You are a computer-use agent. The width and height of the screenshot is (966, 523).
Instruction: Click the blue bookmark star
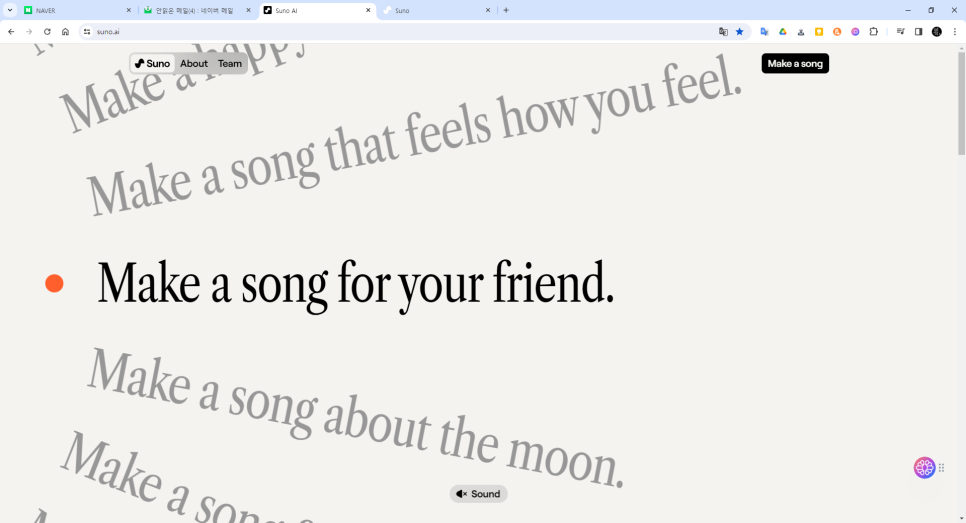pos(739,31)
